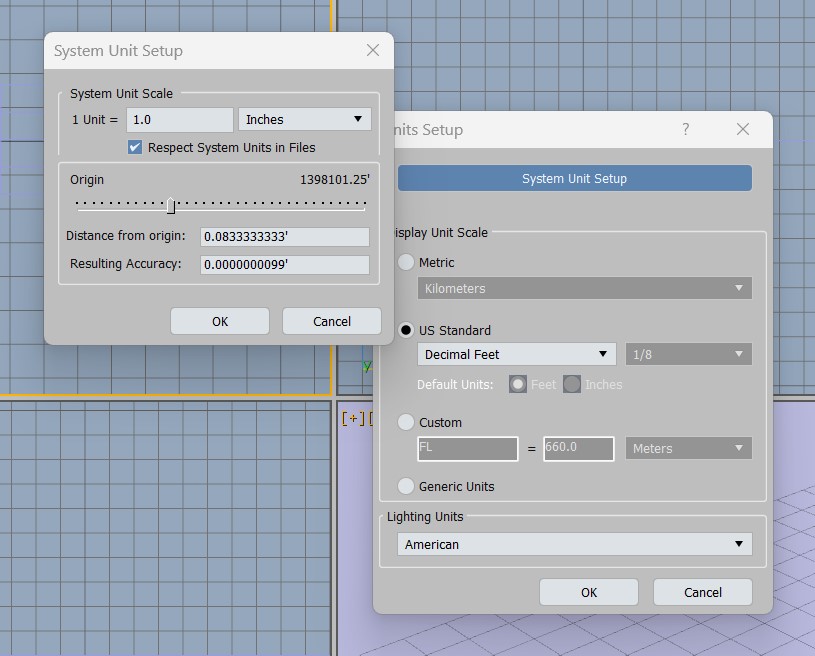Click the 1 Unit value field
The width and height of the screenshot is (815, 656).
pos(180,120)
